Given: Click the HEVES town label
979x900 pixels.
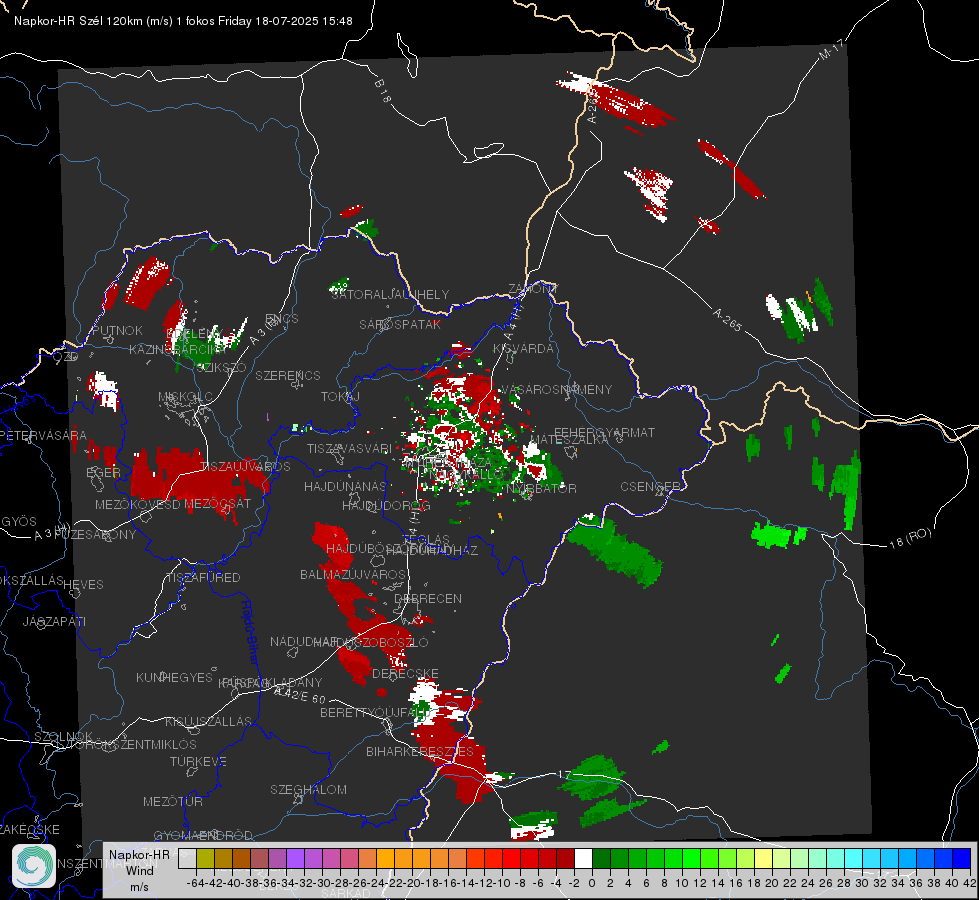Looking at the screenshot, I should coord(84,585).
